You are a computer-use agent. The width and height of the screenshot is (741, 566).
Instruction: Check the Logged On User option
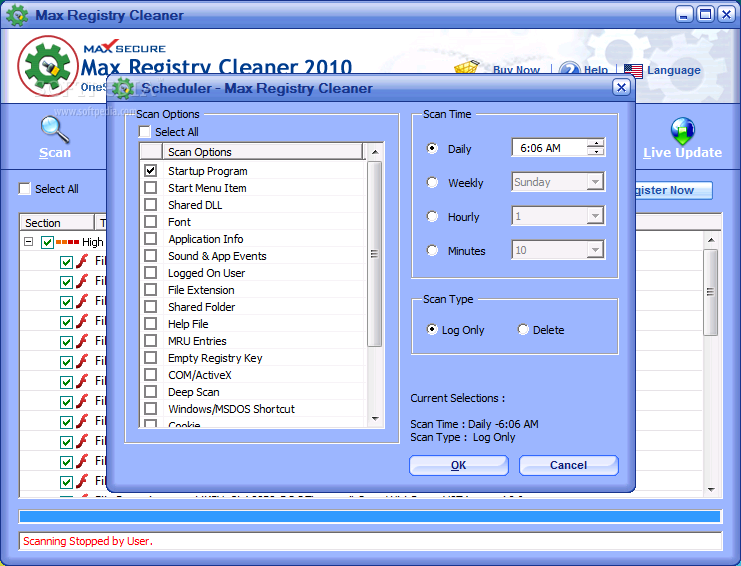coord(151,273)
